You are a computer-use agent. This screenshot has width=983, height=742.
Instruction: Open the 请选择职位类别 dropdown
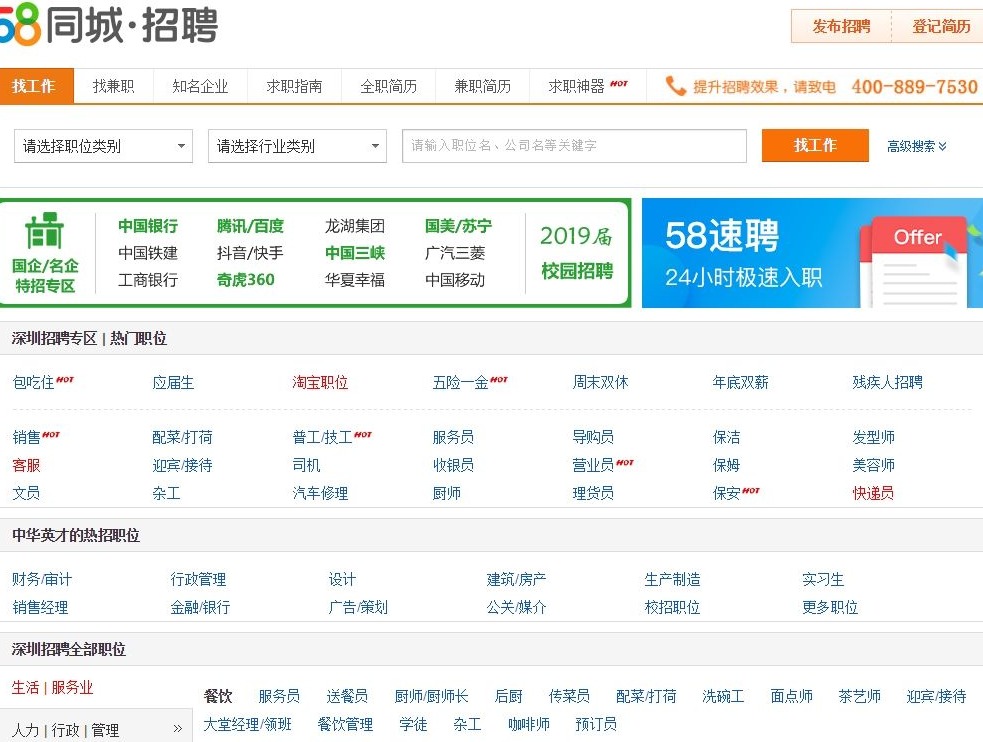103,146
